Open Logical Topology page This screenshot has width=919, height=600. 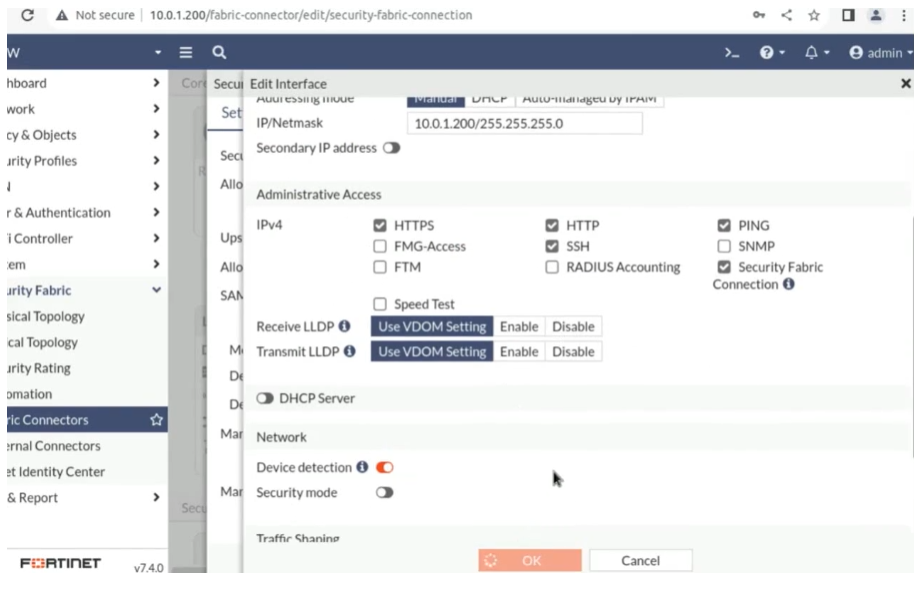pyautogui.click(x=42, y=342)
